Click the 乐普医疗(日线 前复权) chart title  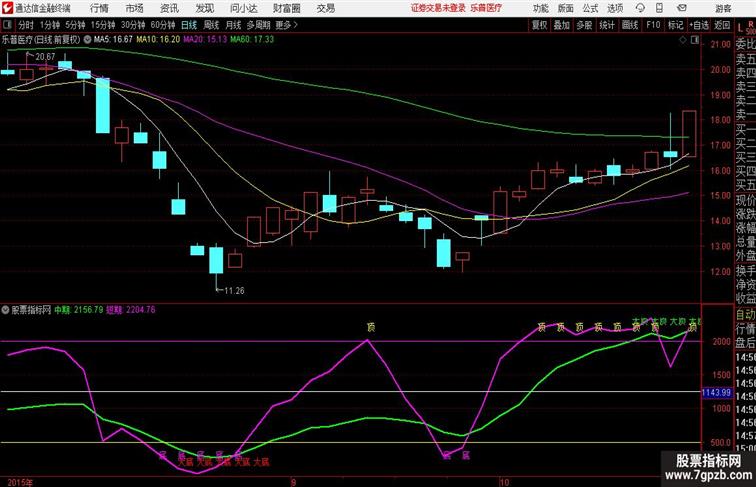click(41, 40)
